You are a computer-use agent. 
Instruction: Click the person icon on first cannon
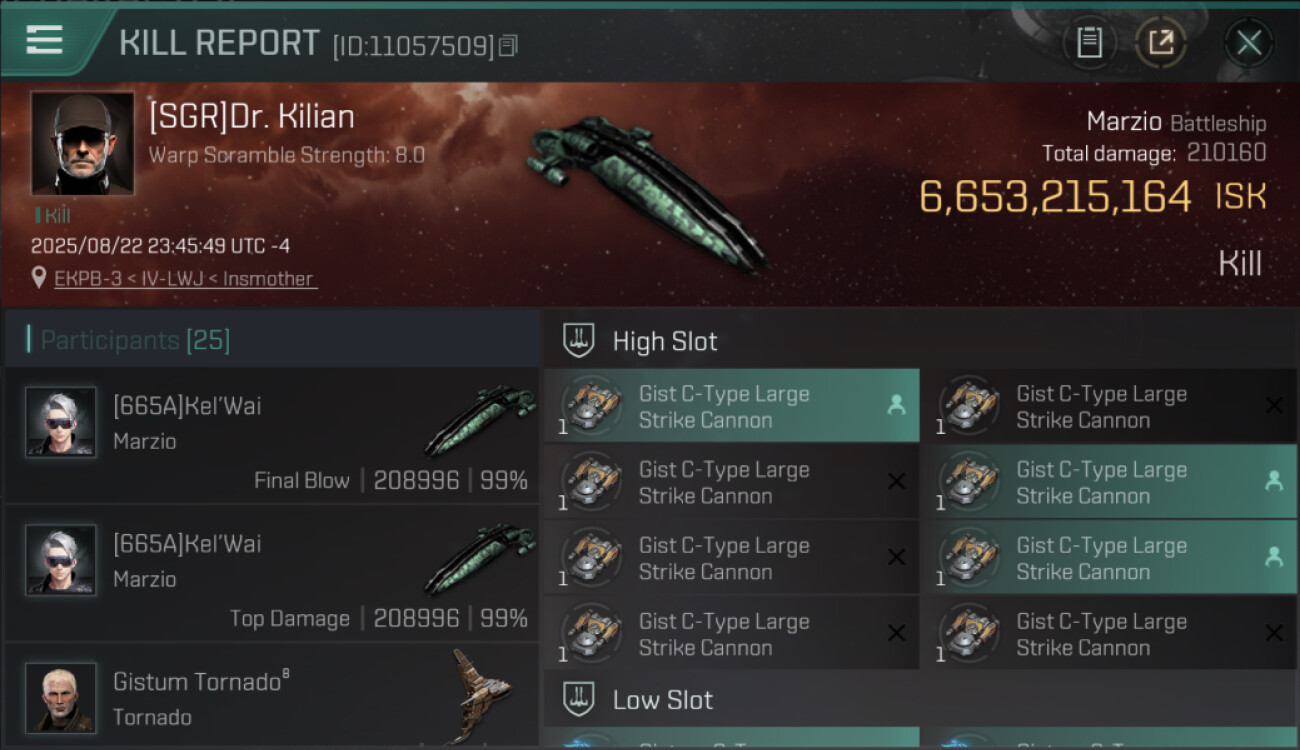(896, 405)
